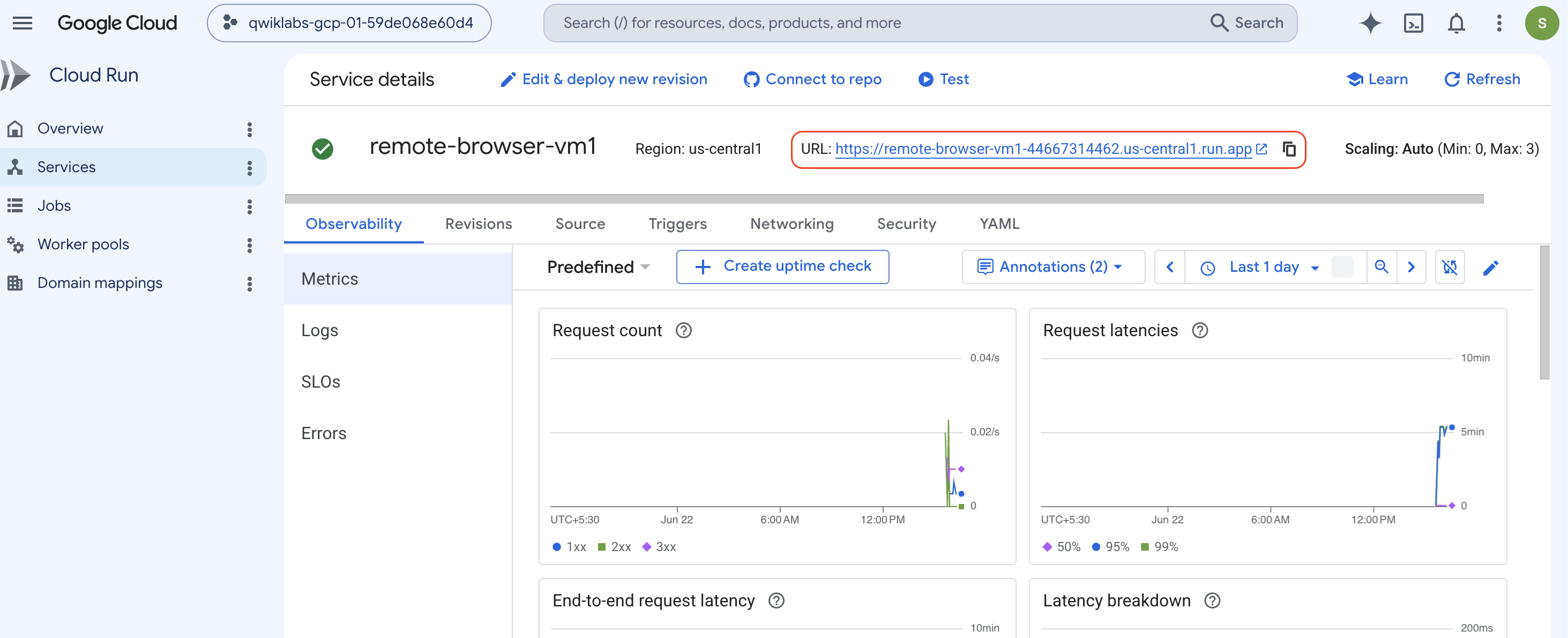Click the Search button in top bar
The image size is (1568, 638).
(1246, 23)
